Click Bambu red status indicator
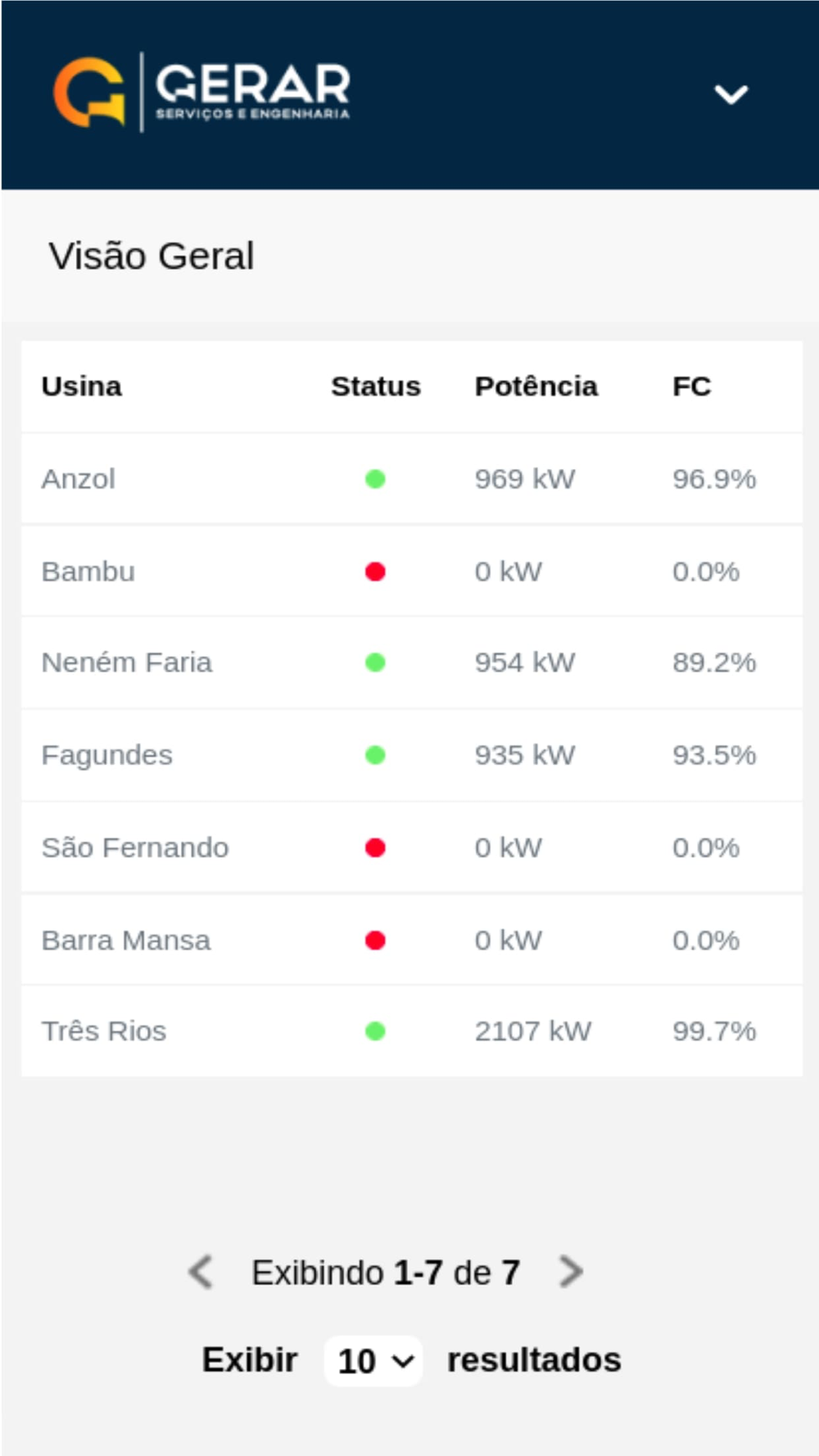Viewport: 819px width, 1456px height. tap(375, 572)
